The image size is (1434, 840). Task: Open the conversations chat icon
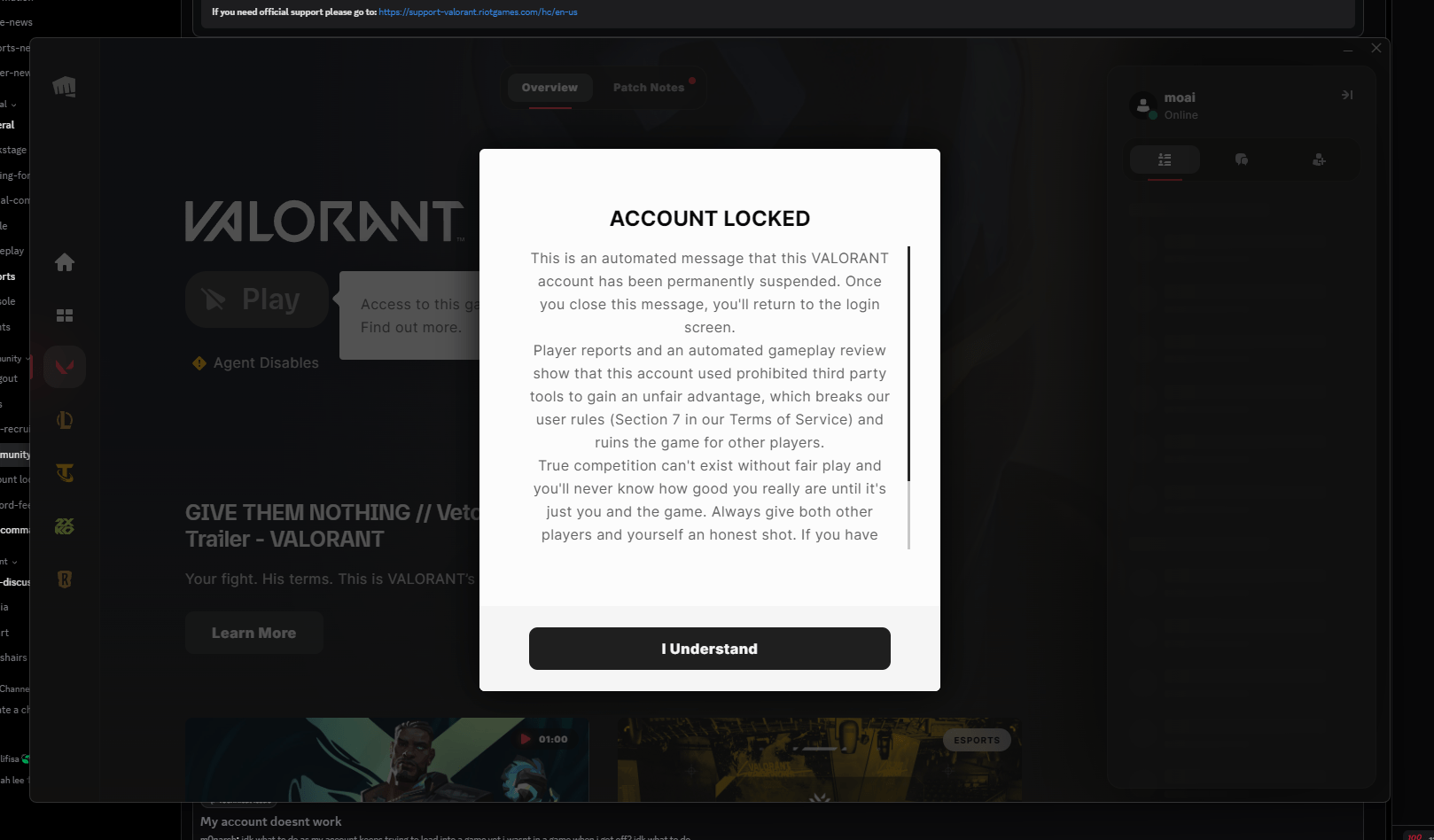point(1241,160)
